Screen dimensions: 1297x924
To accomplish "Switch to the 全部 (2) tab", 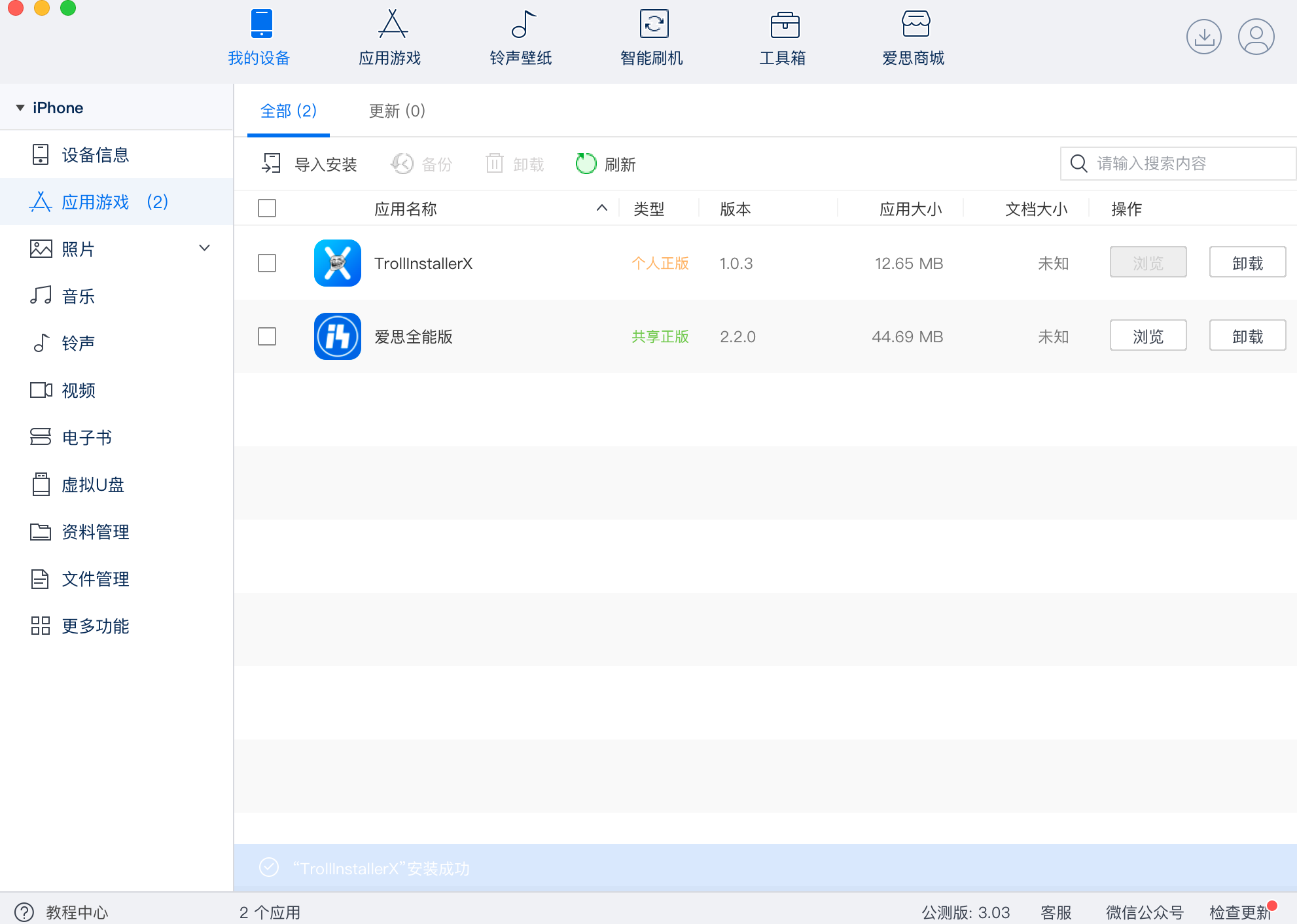I will pyautogui.click(x=289, y=111).
